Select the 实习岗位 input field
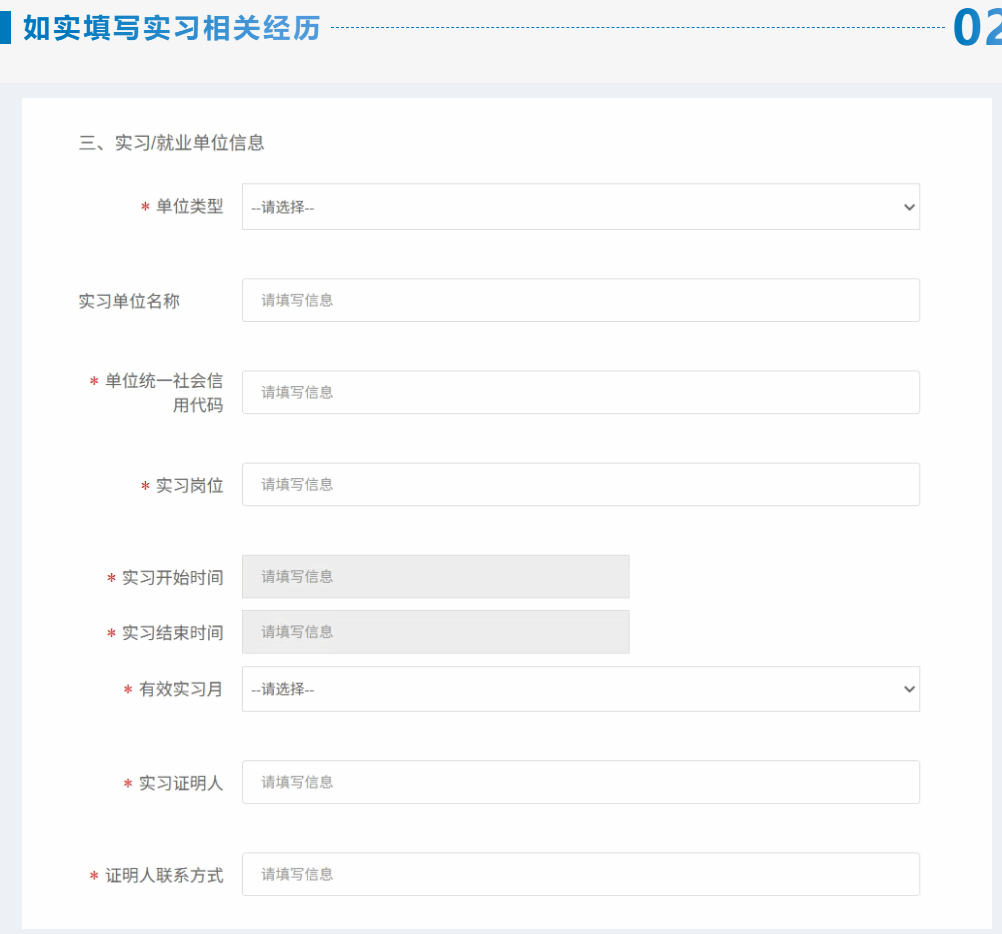The height and width of the screenshot is (934, 1002). pyautogui.click(x=580, y=484)
